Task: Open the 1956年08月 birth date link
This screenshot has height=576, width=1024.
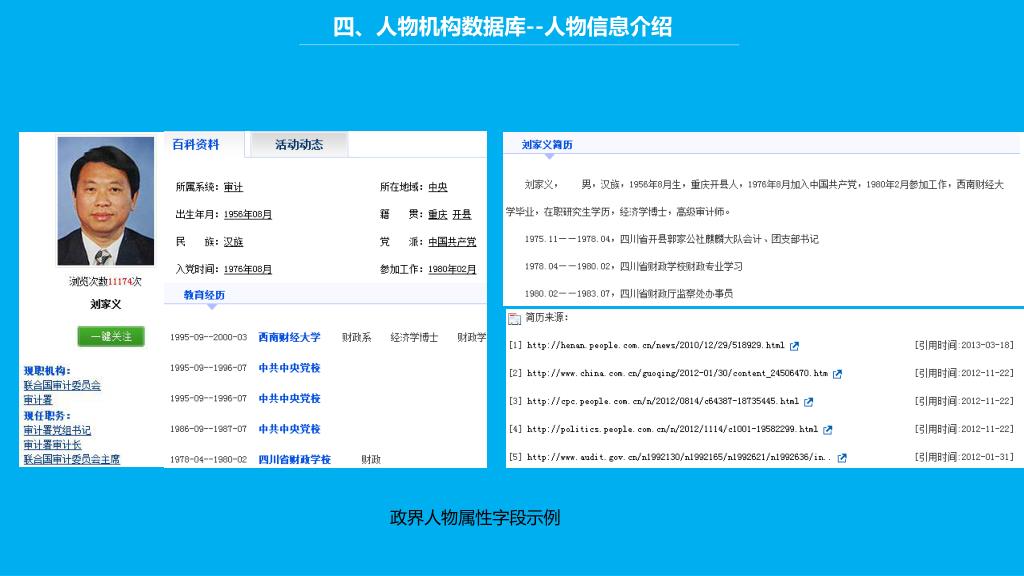Action: point(248,214)
